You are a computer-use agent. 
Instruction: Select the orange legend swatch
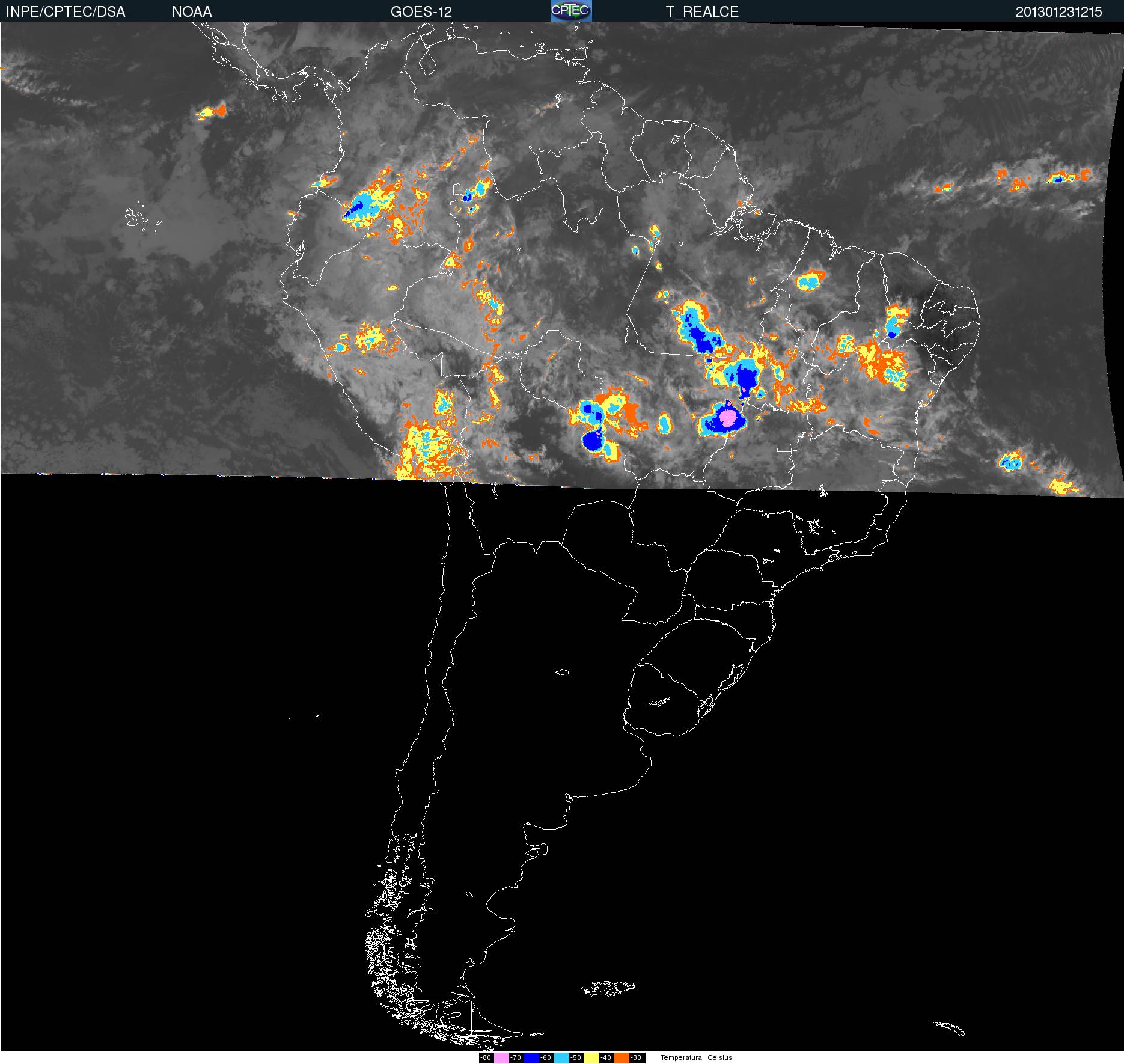622,1057
